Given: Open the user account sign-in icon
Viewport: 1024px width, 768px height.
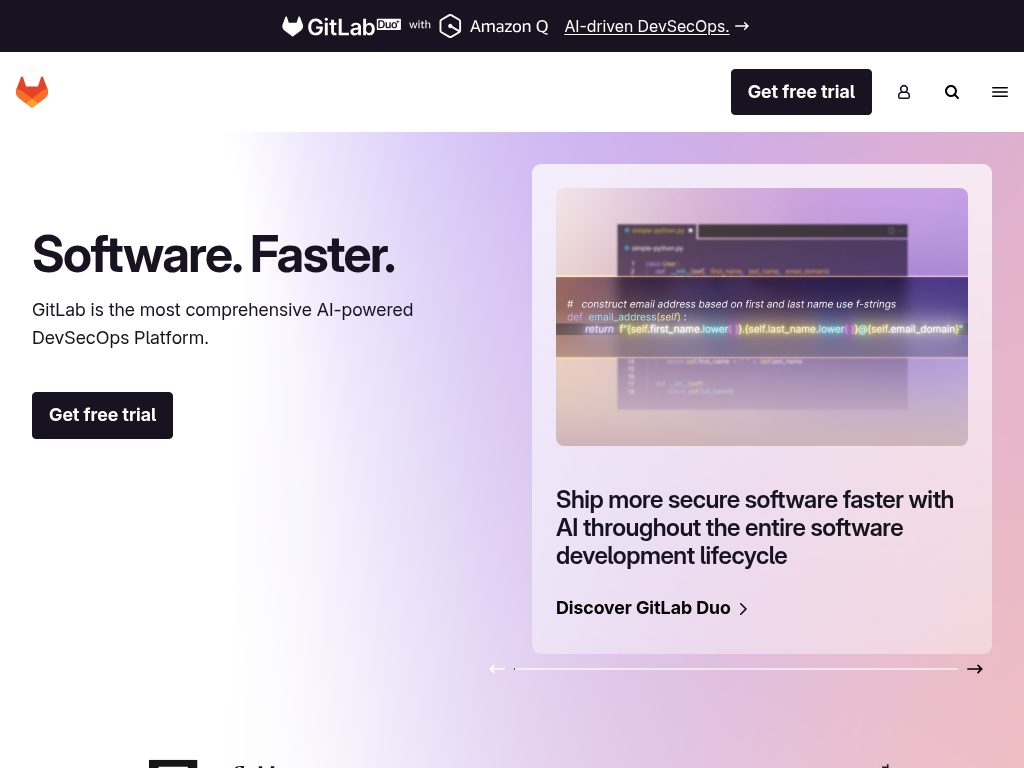Looking at the screenshot, I should 904,92.
